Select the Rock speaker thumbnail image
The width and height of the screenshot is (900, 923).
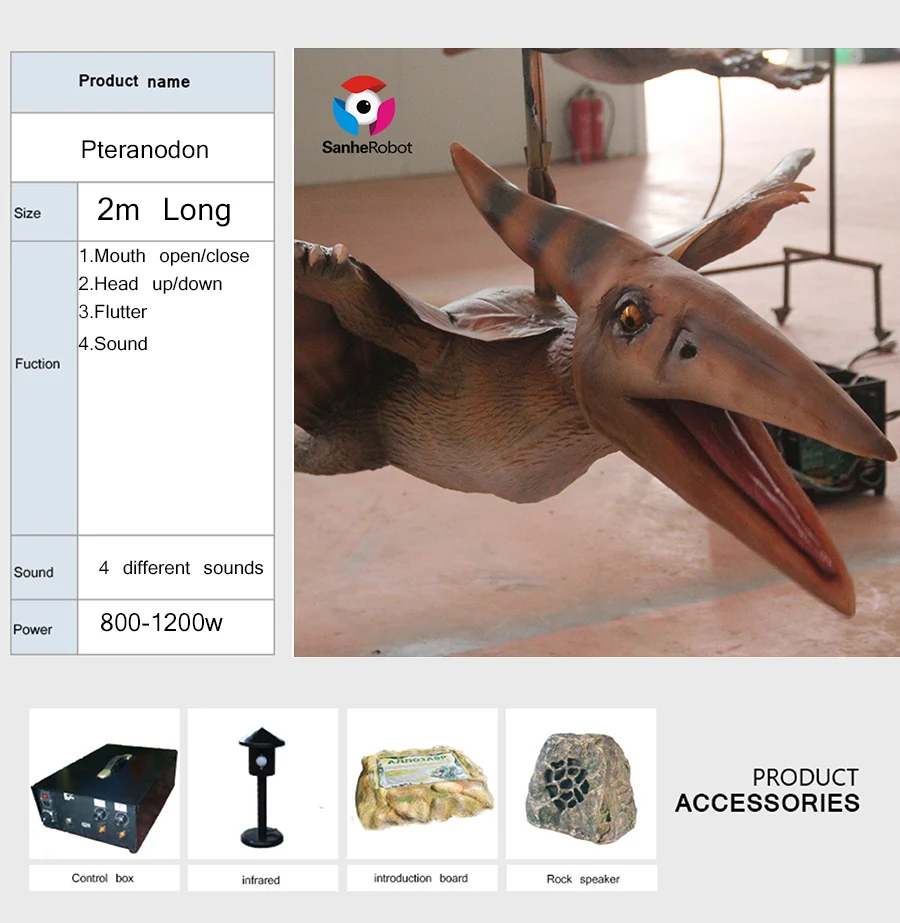tap(581, 783)
